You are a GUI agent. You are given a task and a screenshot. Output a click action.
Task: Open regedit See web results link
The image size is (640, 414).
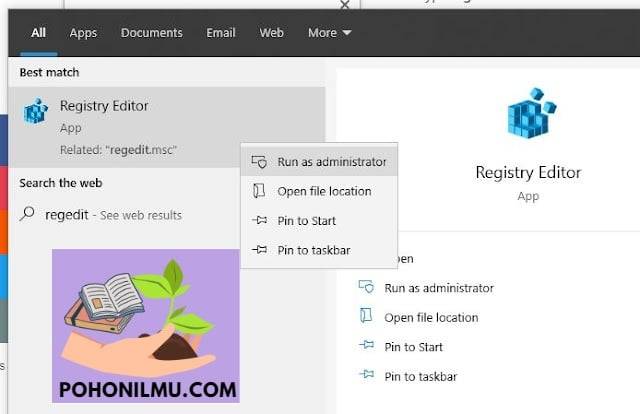click(x=113, y=215)
